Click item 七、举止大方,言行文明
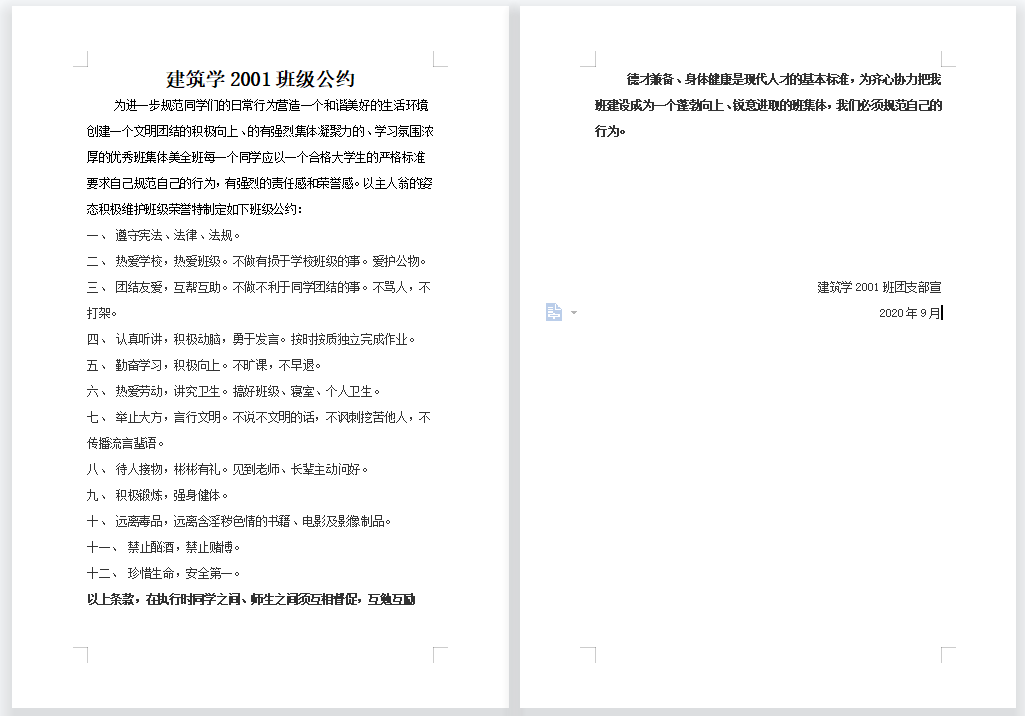Image resolution: width=1025 pixels, height=716 pixels. tap(258, 417)
